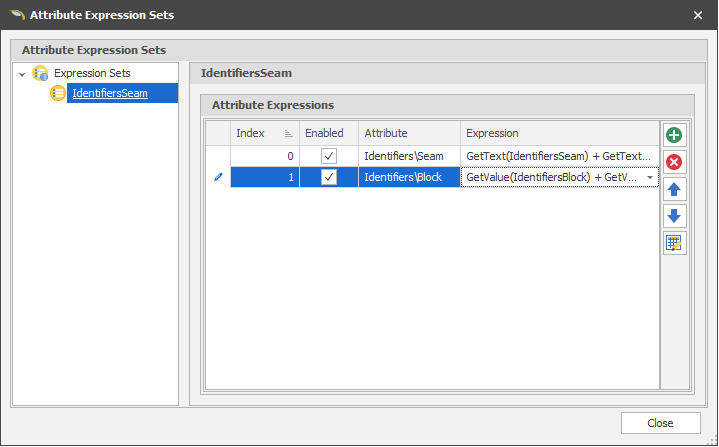Collapse the Expression Sets tree node

point(22,73)
